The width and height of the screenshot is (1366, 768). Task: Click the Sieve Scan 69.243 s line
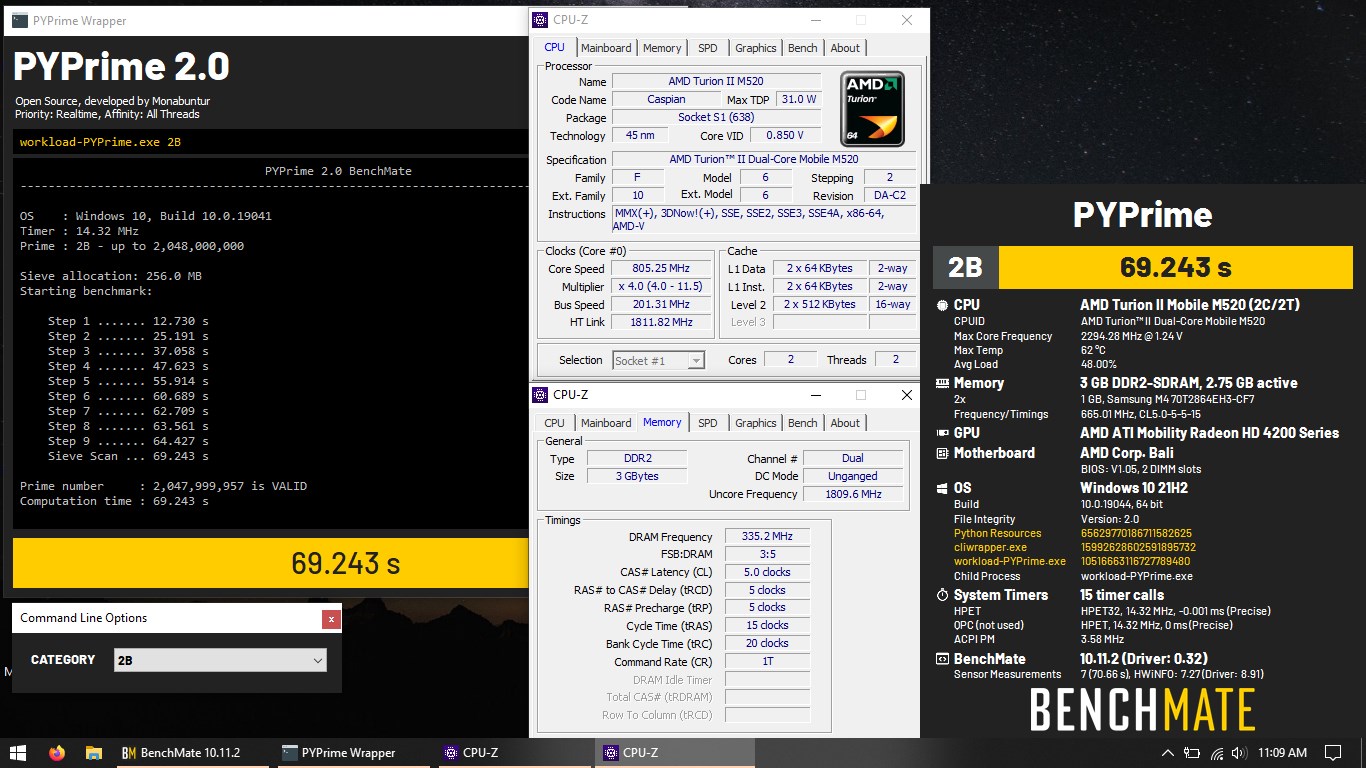tap(128, 457)
